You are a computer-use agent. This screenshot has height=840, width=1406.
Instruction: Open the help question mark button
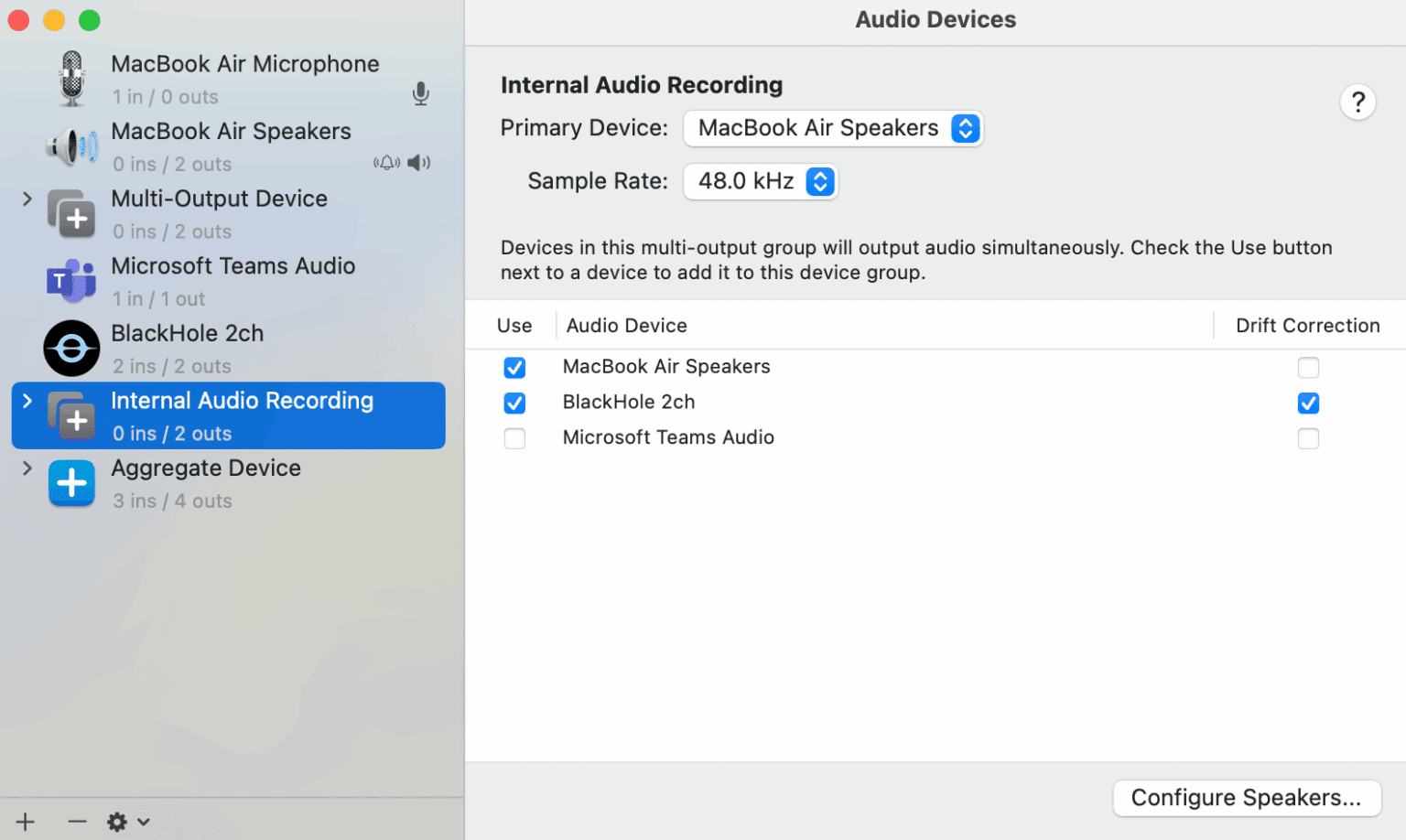pyautogui.click(x=1357, y=102)
